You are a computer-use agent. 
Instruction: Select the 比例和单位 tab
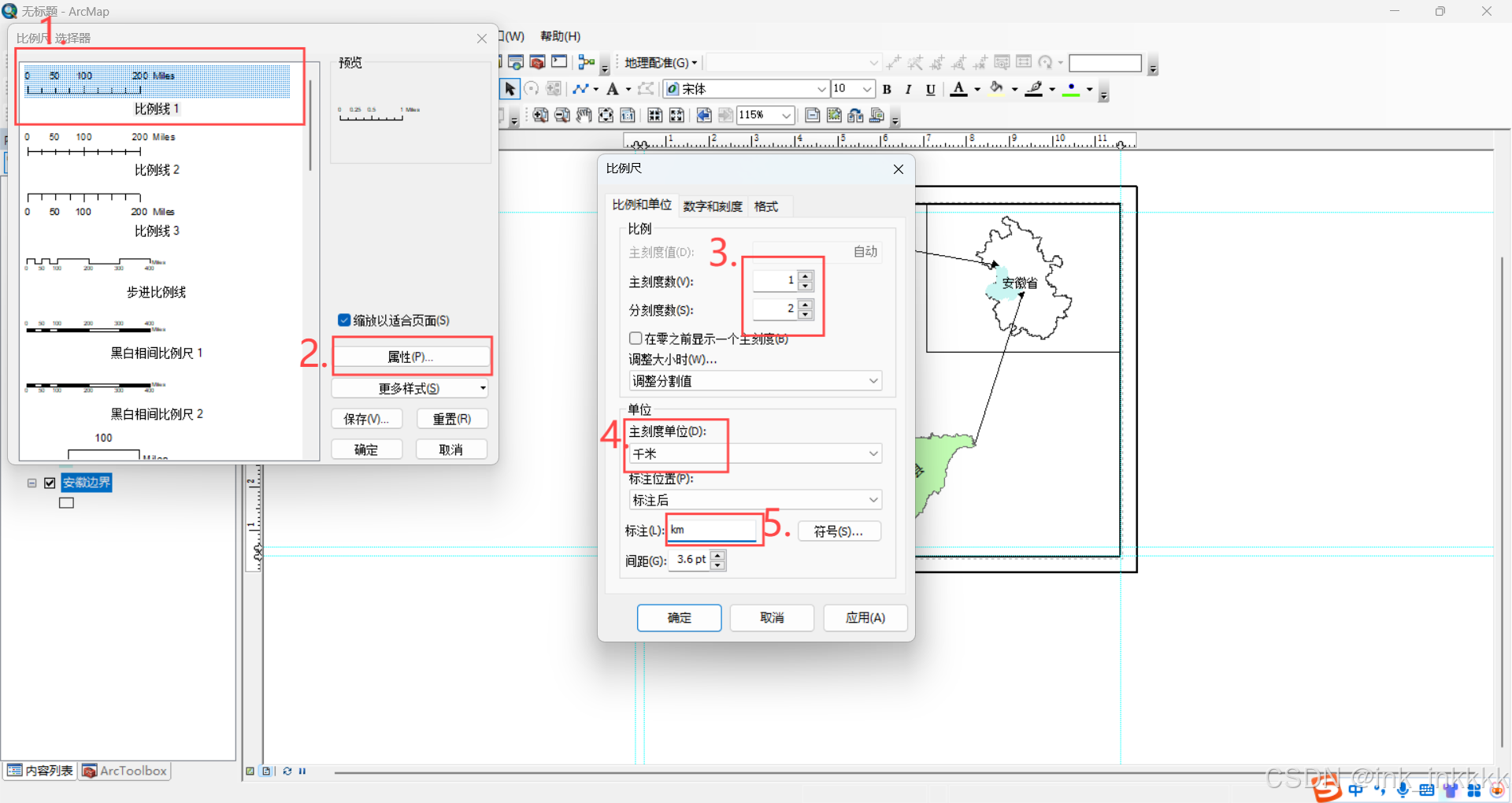[642, 205]
